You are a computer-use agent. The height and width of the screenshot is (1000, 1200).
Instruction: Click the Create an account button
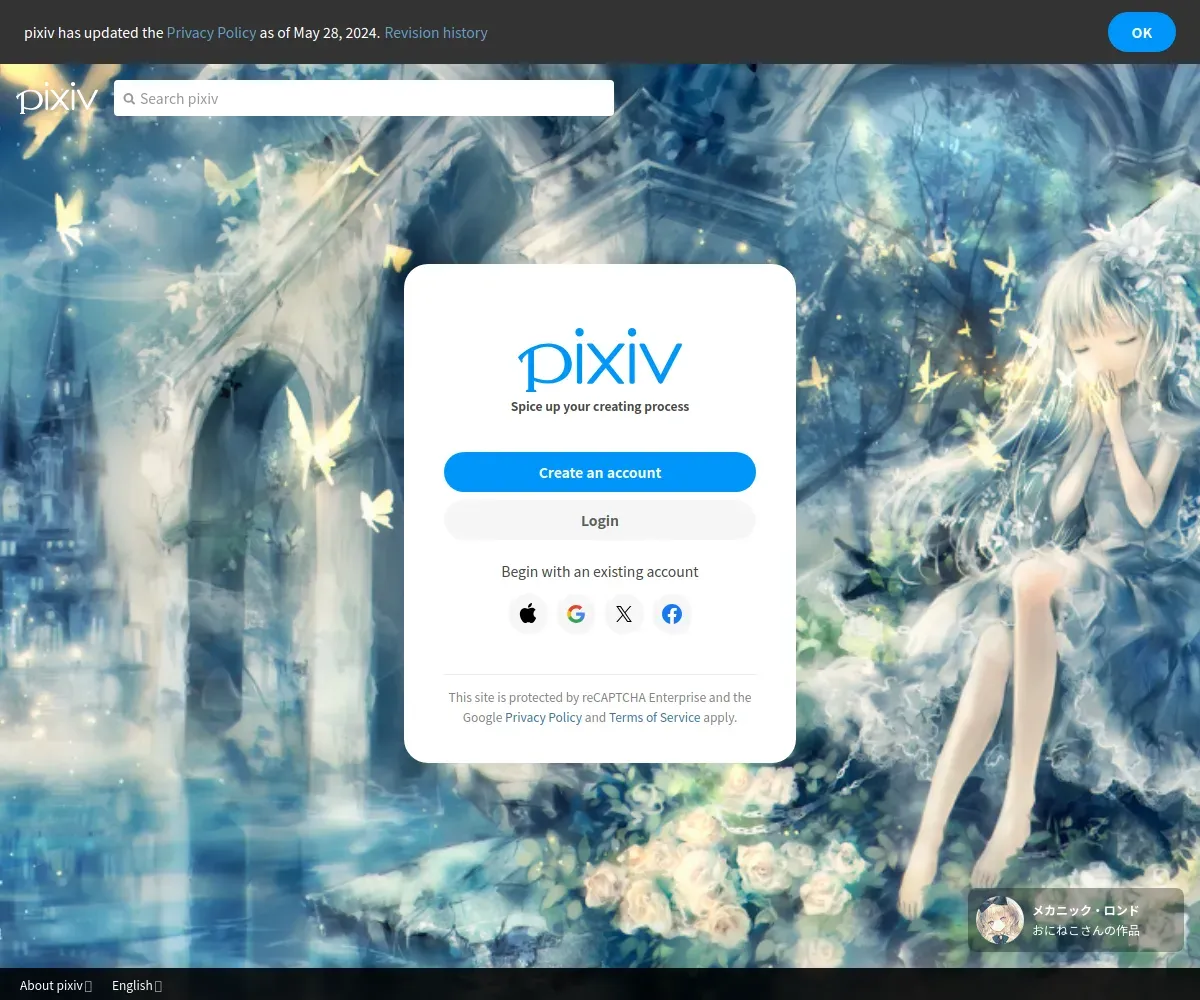(x=600, y=472)
